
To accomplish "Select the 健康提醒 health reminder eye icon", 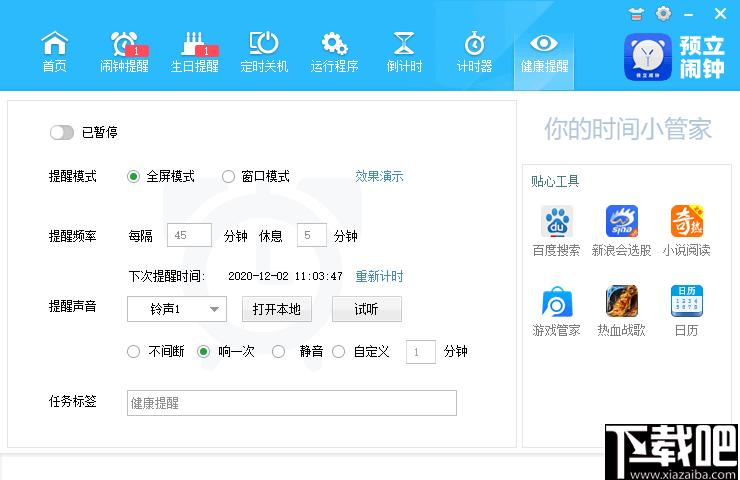I will tap(544, 43).
